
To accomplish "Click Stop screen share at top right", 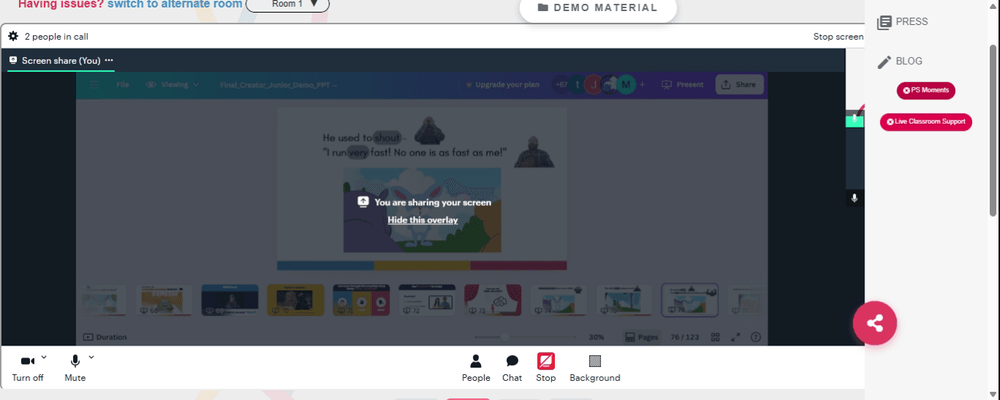I will click(838, 36).
